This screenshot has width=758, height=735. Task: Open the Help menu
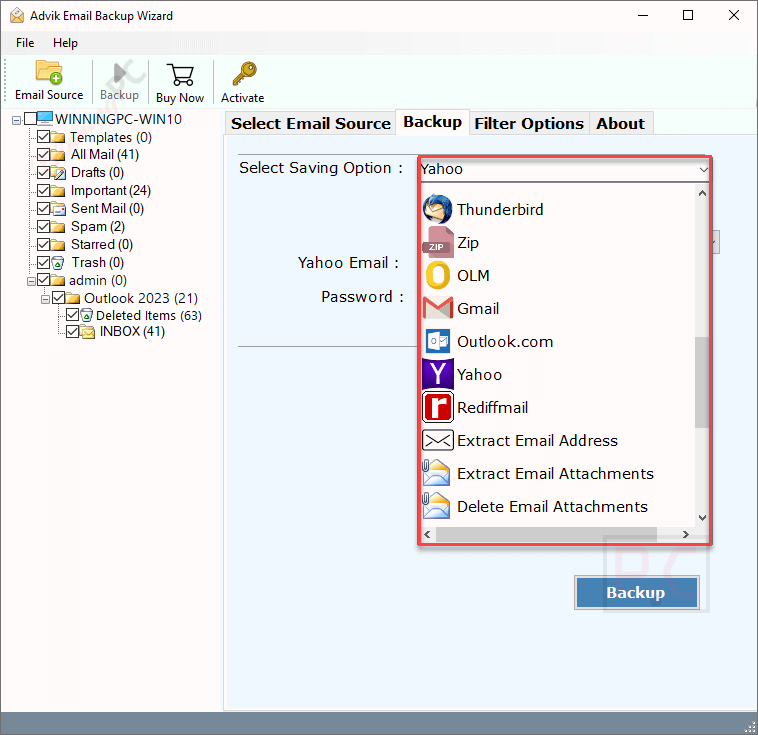(x=65, y=43)
